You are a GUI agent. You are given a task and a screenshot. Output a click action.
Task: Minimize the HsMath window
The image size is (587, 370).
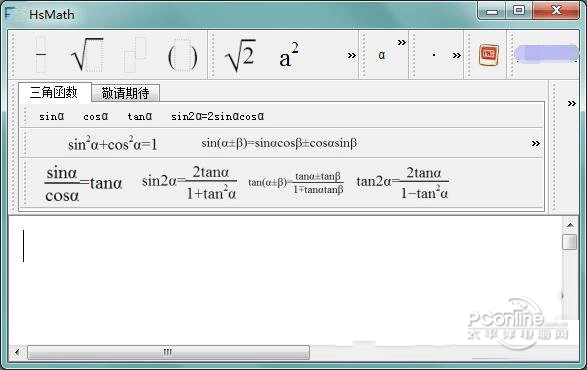coord(492,11)
